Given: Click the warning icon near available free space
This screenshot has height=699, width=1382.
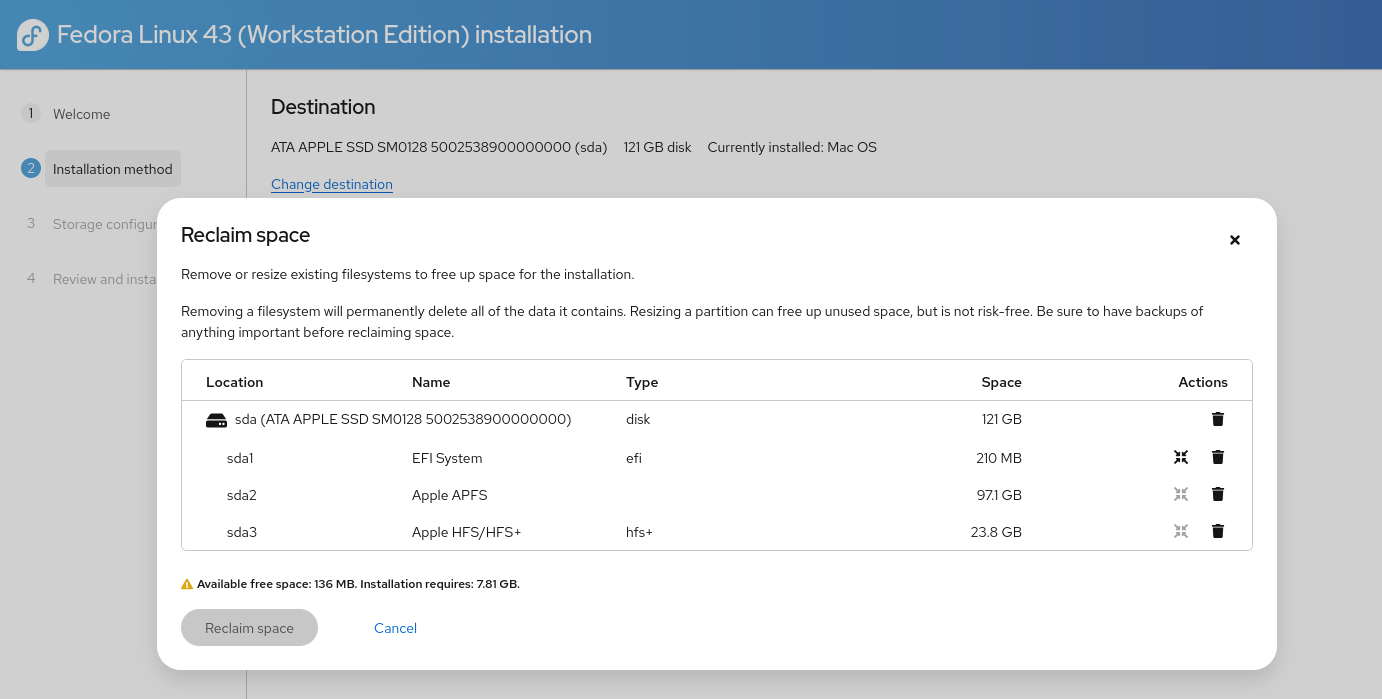Looking at the screenshot, I should tap(187, 584).
